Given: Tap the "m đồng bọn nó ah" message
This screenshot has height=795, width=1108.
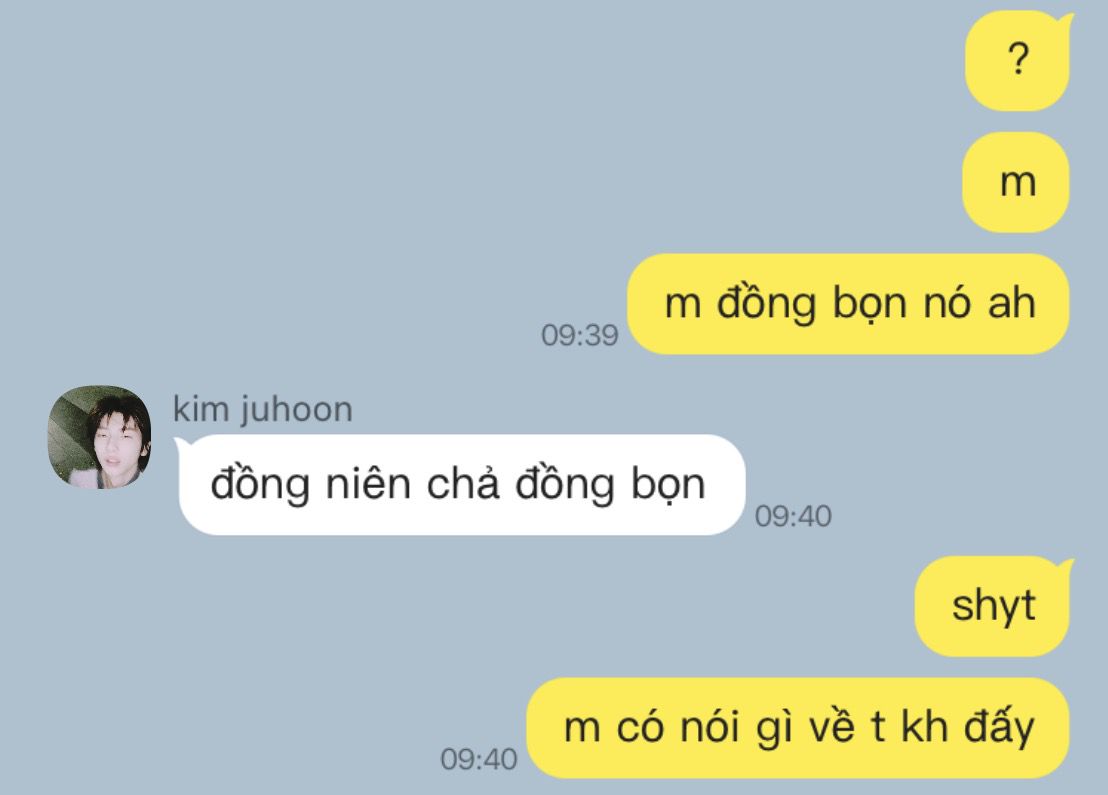Looking at the screenshot, I should click(849, 304).
